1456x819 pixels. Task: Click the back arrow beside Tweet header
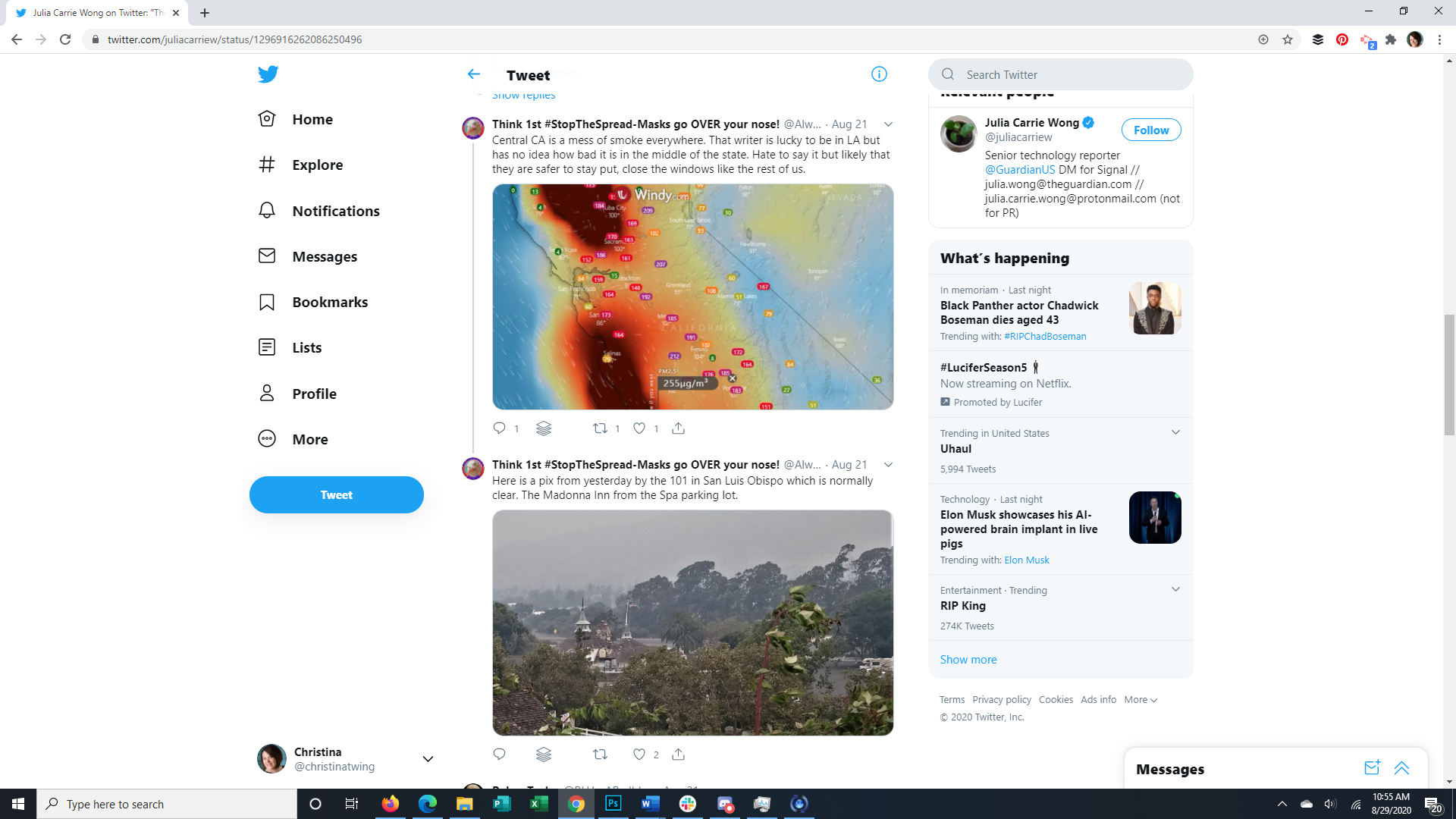click(474, 74)
